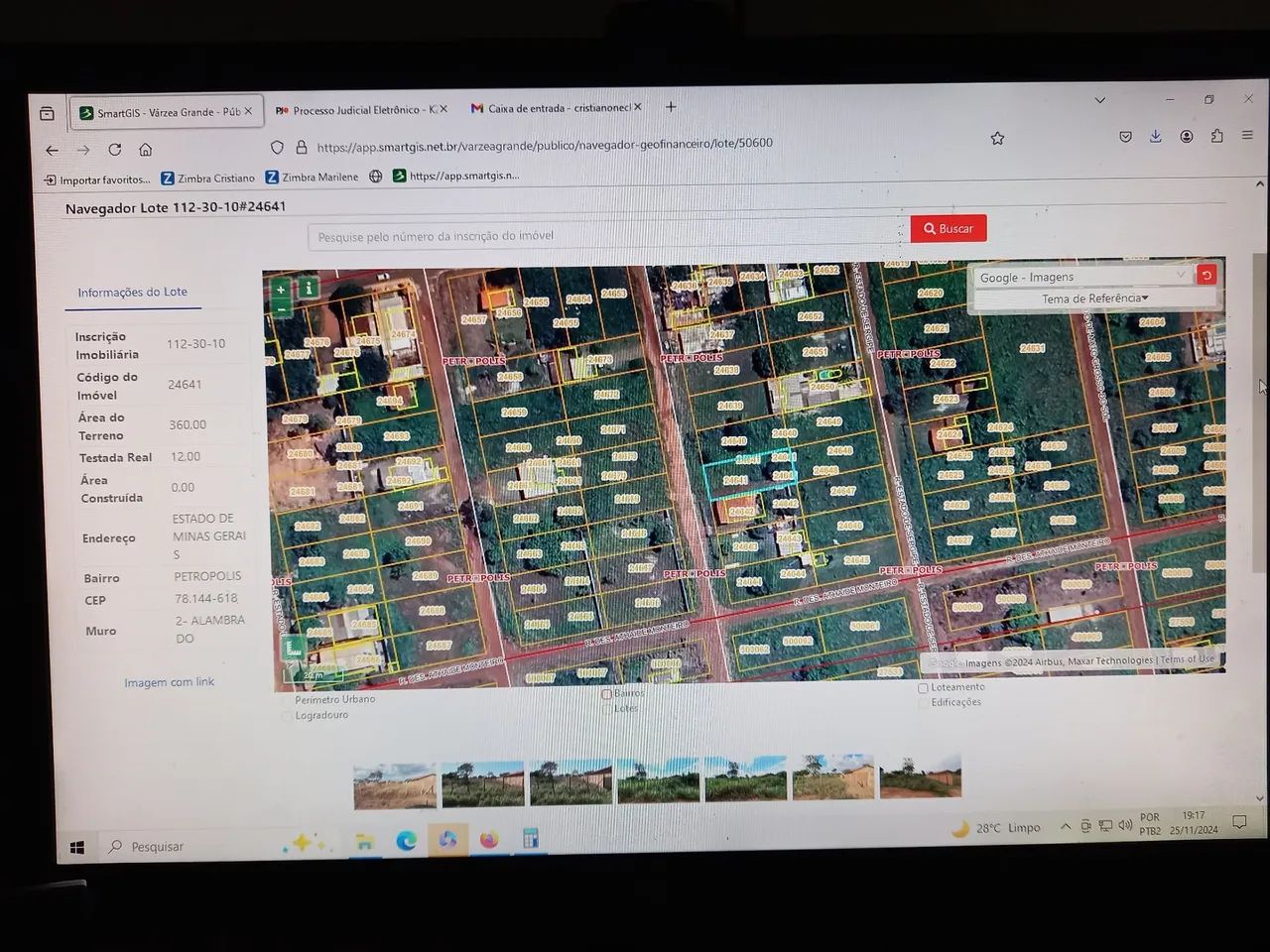Zoom out the map with minus button
1270x952 pixels.
coord(281,308)
